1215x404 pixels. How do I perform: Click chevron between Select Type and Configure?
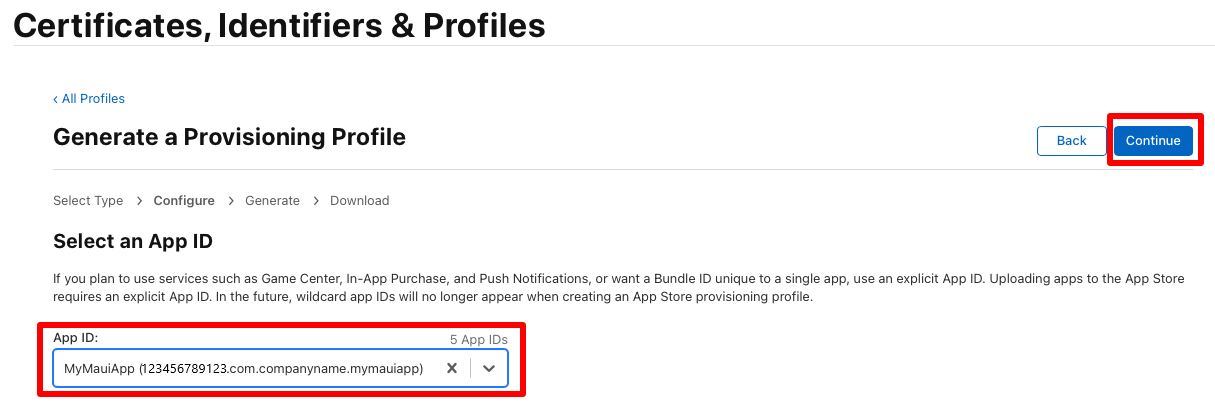coord(139,201)
